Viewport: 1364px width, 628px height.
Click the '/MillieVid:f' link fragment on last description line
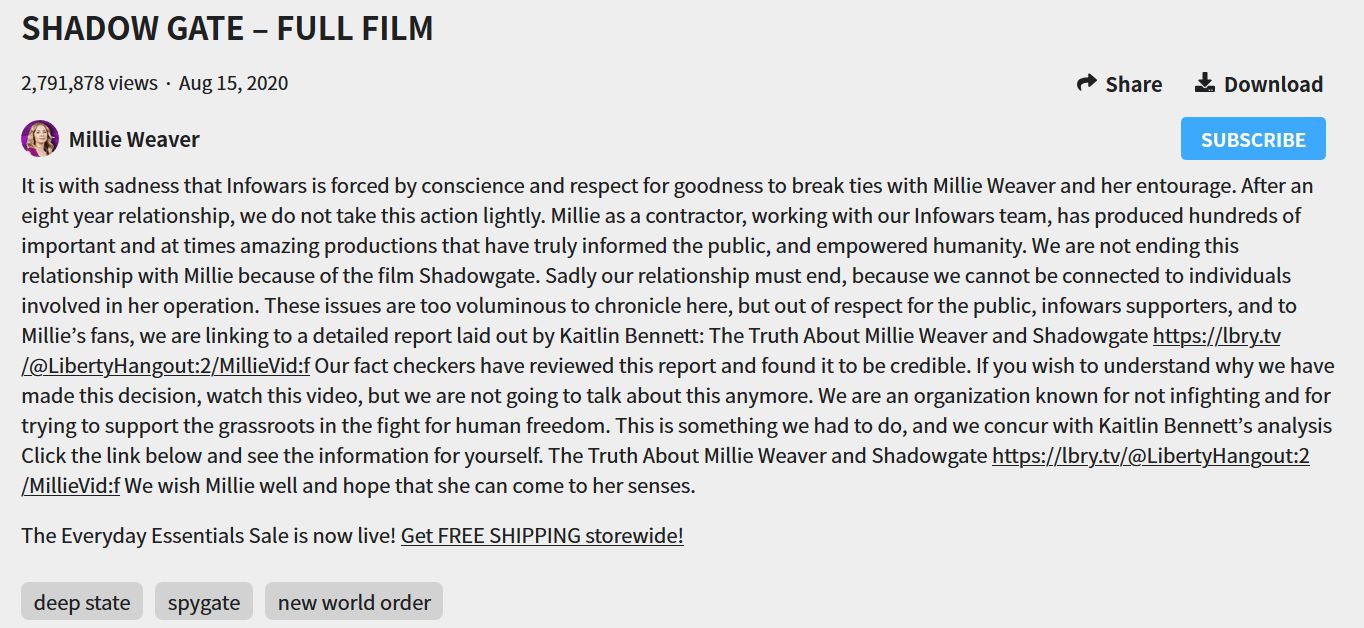[x=71, y=486]
